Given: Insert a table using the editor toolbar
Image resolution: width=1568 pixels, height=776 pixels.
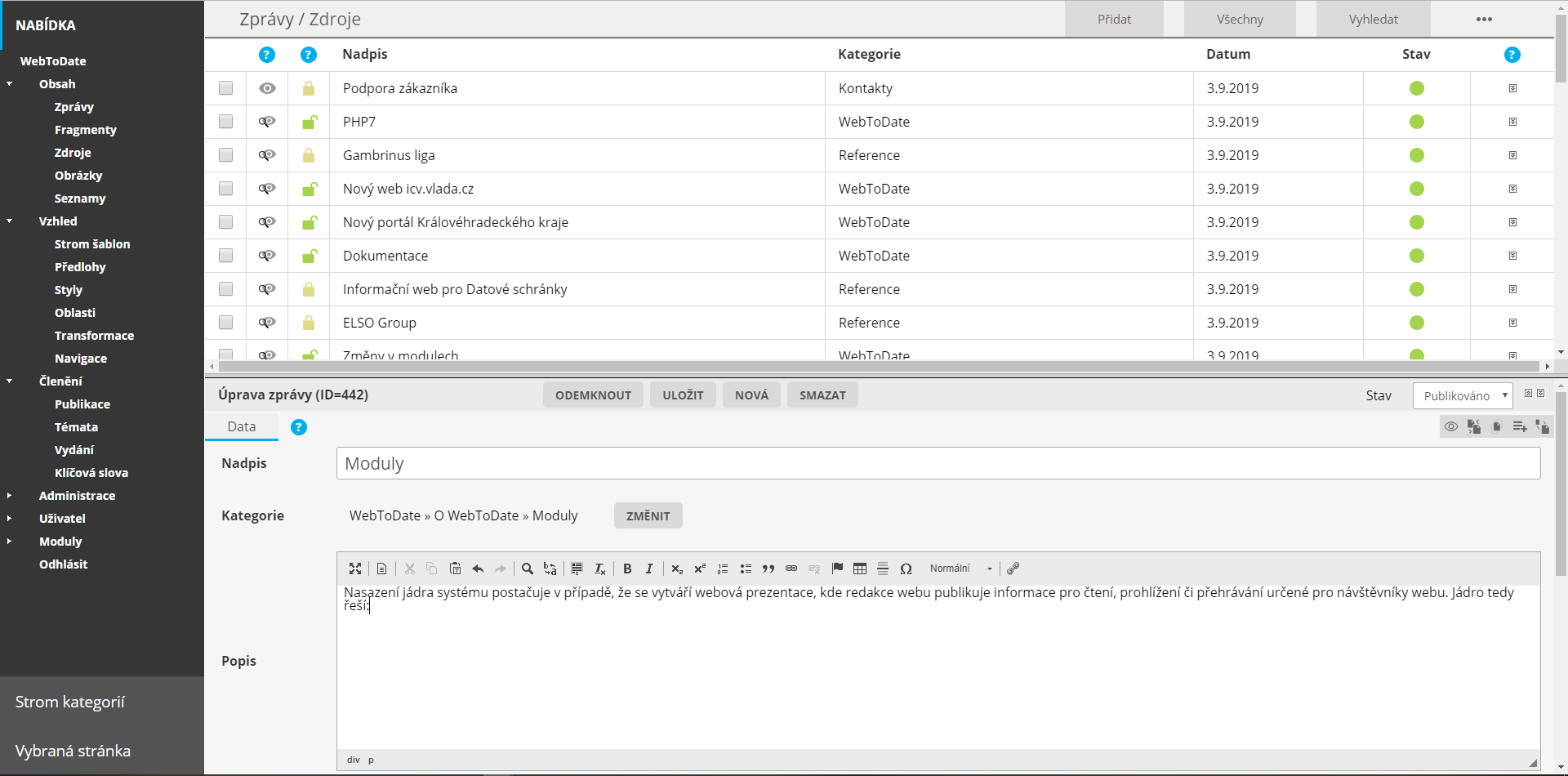Looking at the screenshot, I should pos(860,569).
